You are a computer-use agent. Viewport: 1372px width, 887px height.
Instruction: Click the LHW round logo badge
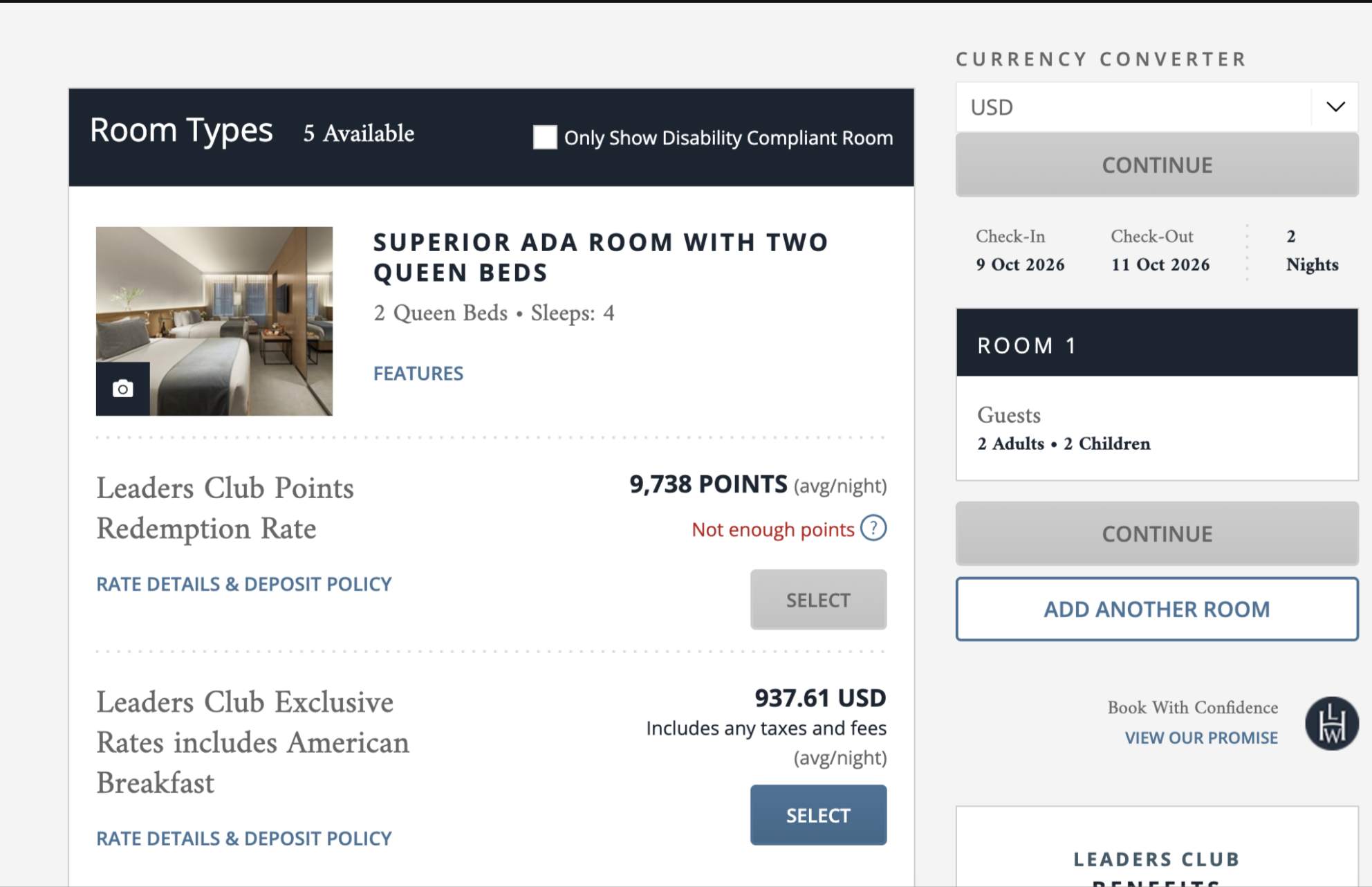click(1332, 723)
